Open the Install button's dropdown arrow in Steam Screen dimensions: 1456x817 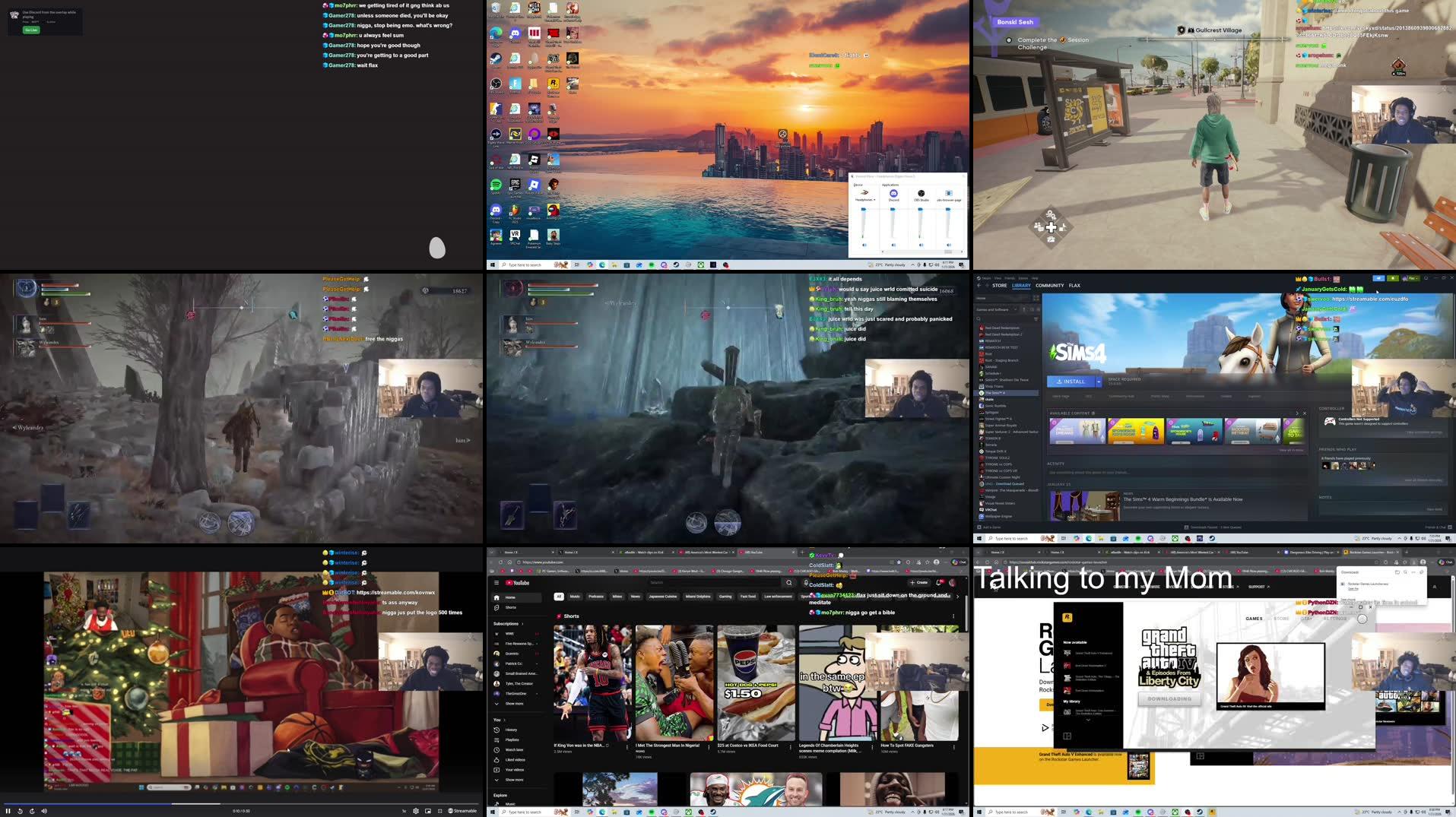pyautogui.click(x=1099, y=382)
